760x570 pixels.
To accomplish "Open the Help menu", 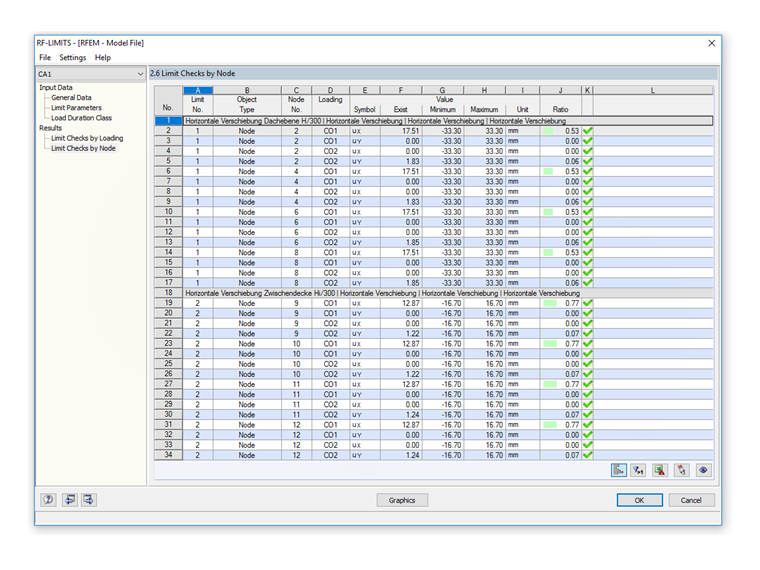I will click(x=103, y=57).
